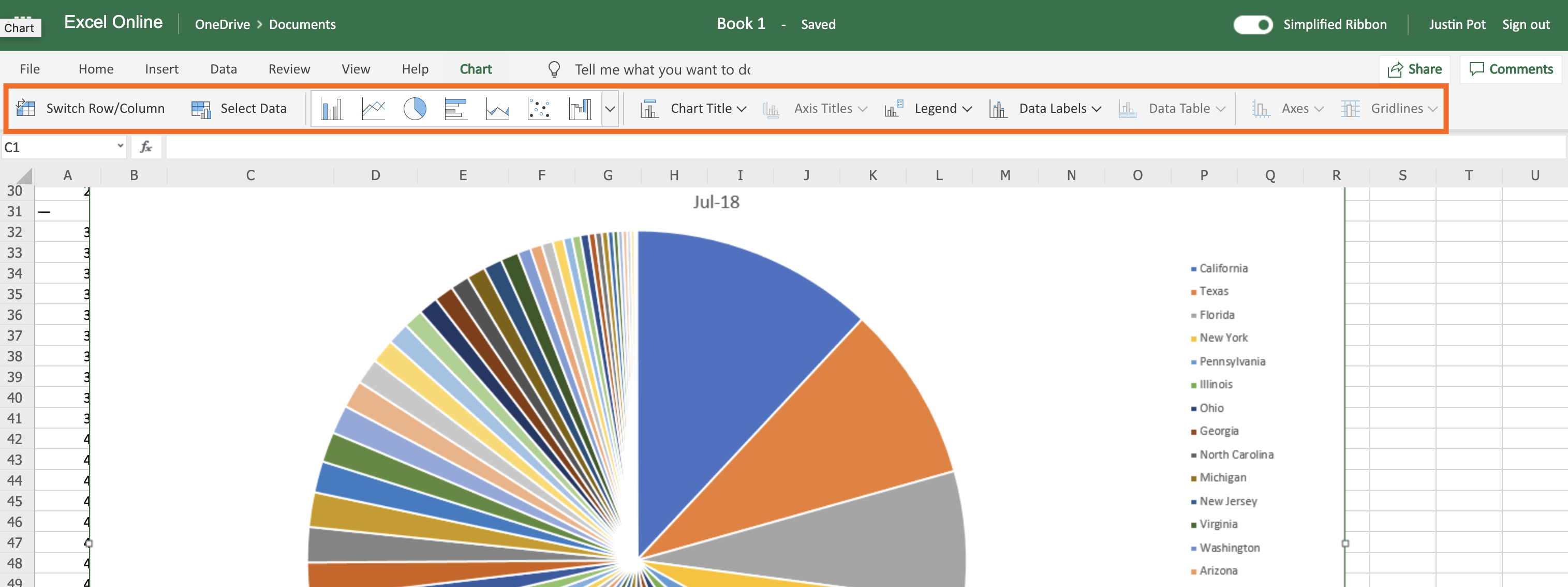
Task: Click the Switch Row/Column icon
Action: pyautogui.click(x=25, y=108)
